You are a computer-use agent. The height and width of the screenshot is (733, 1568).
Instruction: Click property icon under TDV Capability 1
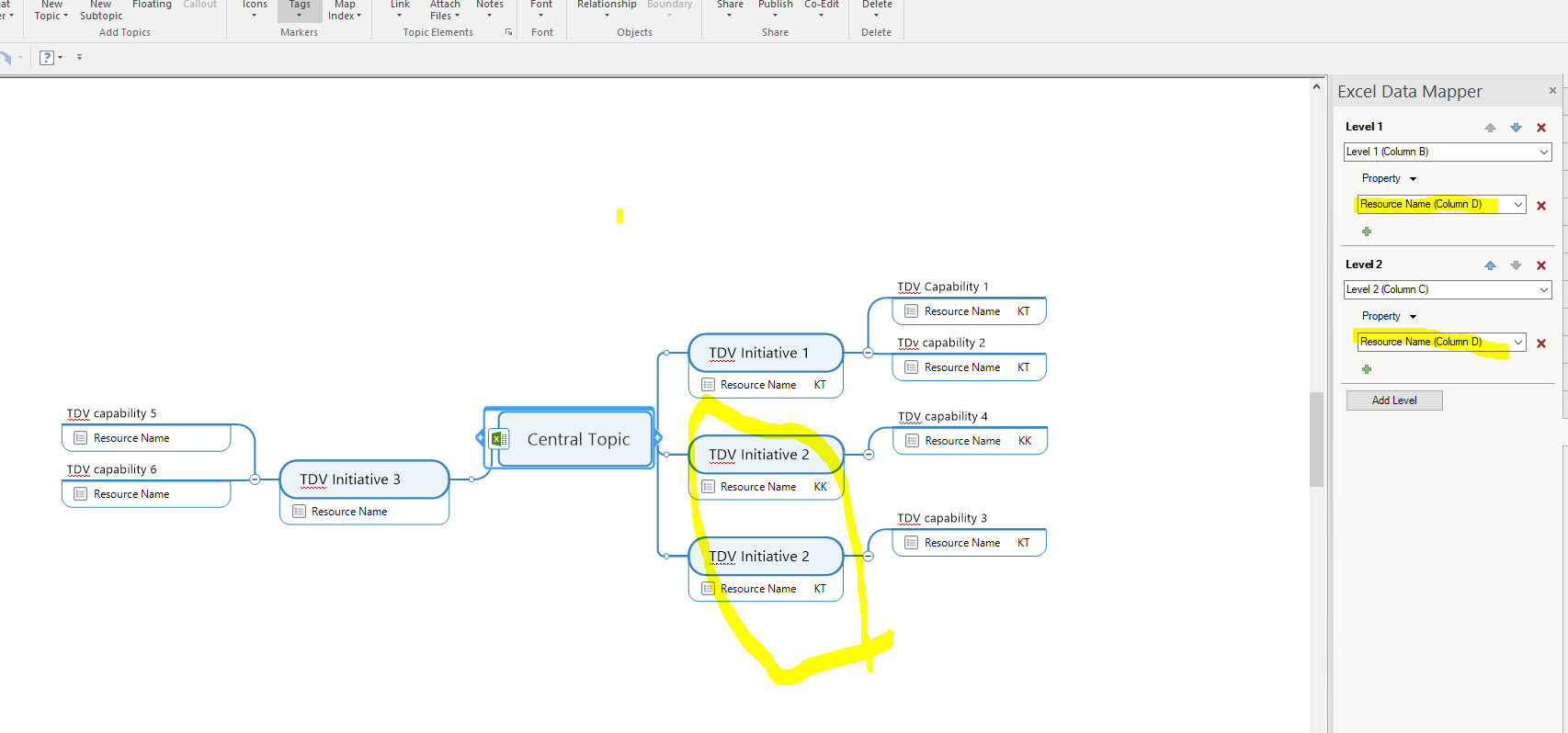click(x=911, y=311)
